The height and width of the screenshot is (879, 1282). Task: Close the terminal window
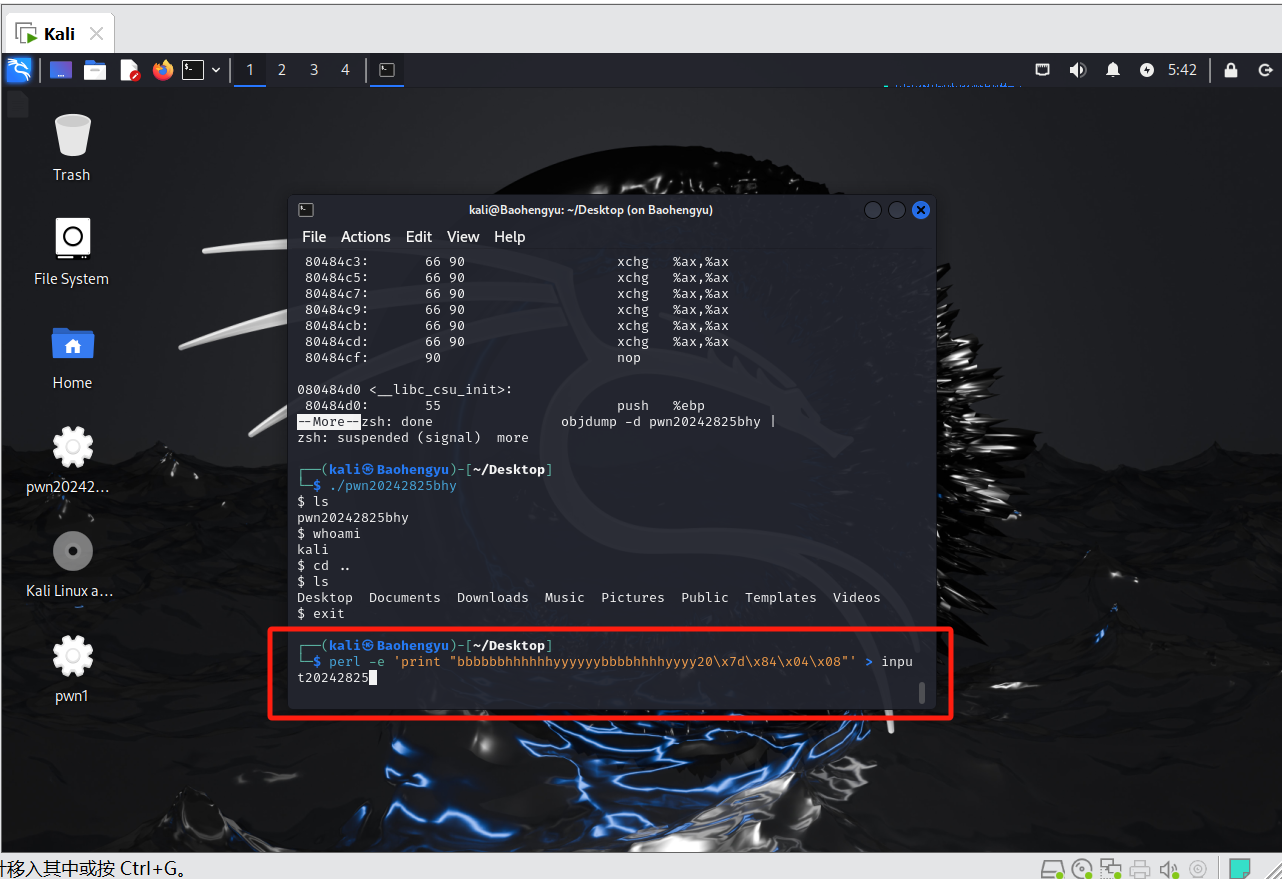click(921, 210)
